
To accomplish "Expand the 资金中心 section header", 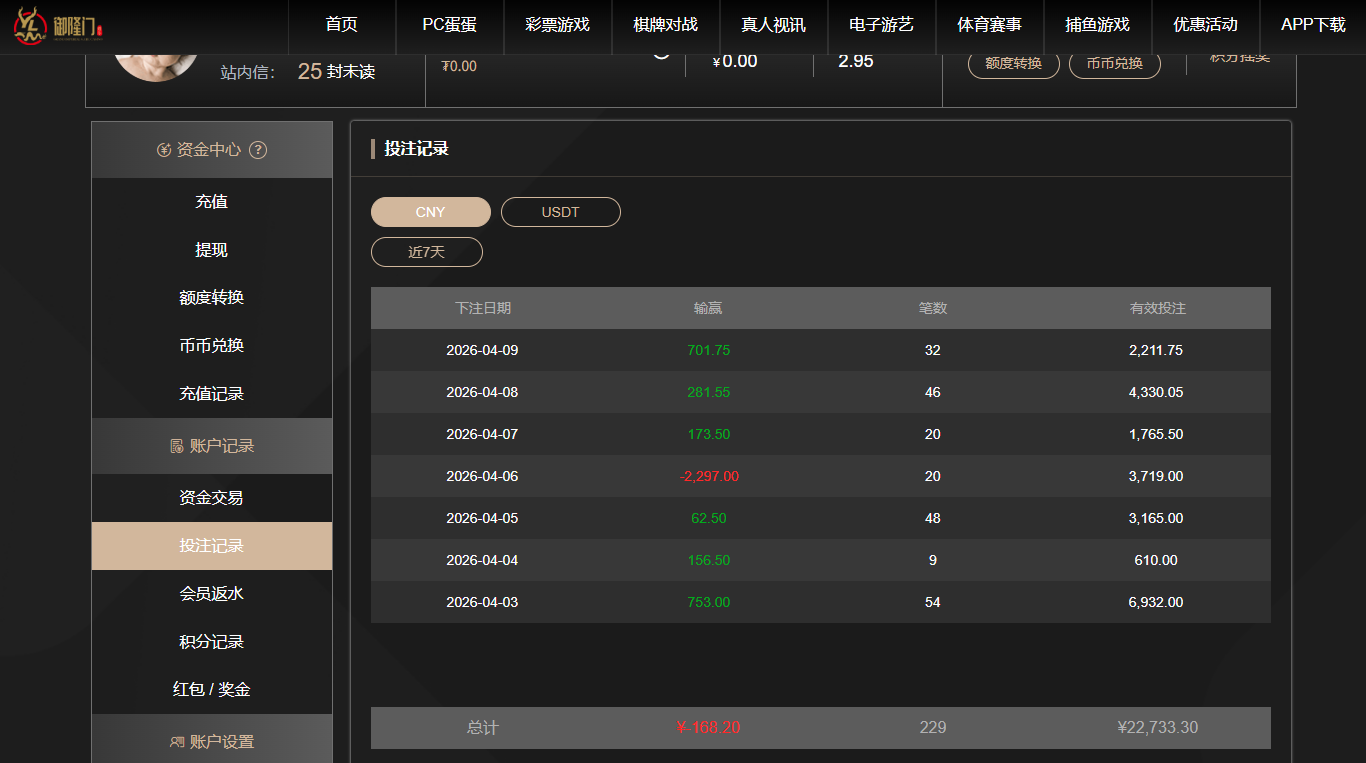I will [211, 150].
